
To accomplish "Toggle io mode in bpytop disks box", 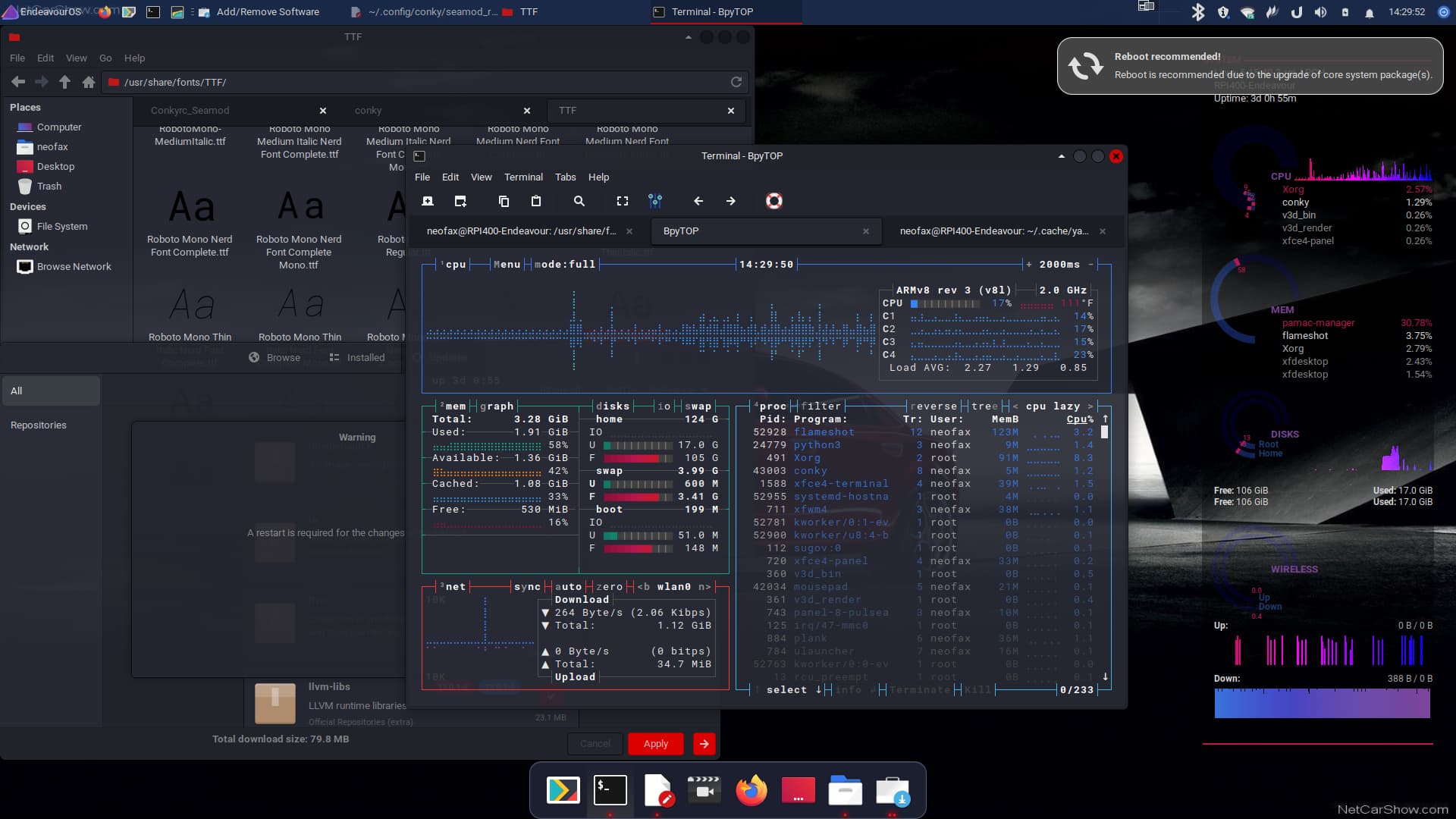I will point(664,406).
